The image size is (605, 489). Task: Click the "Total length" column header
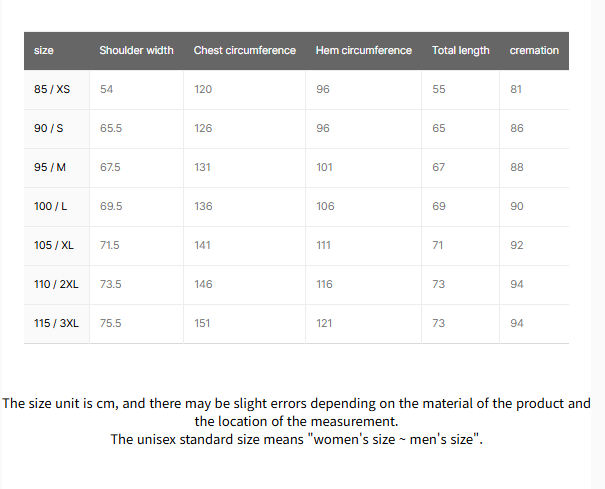(461, 50)
